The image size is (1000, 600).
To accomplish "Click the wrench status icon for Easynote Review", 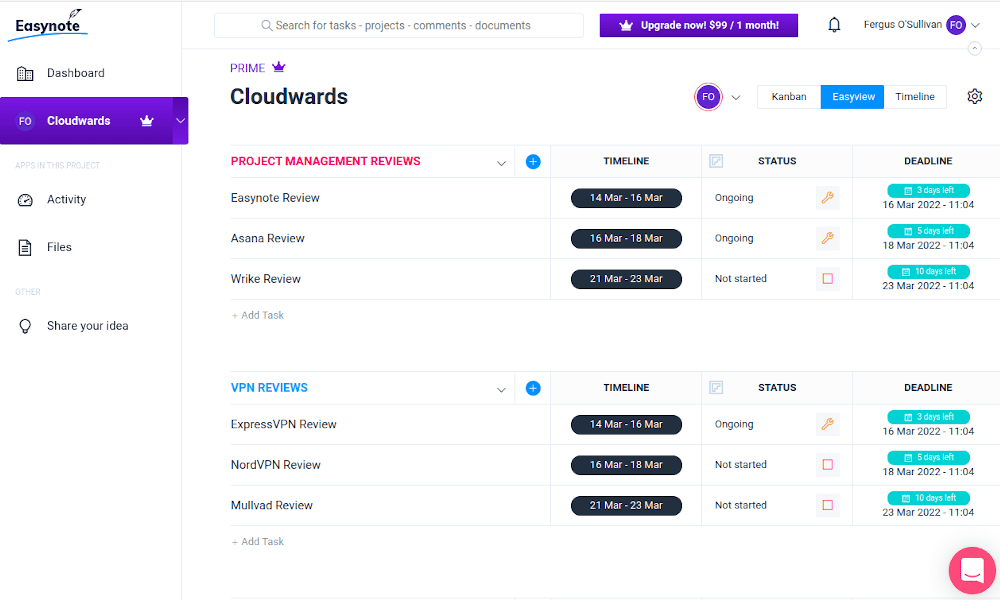I will click(x=827, y=198).
